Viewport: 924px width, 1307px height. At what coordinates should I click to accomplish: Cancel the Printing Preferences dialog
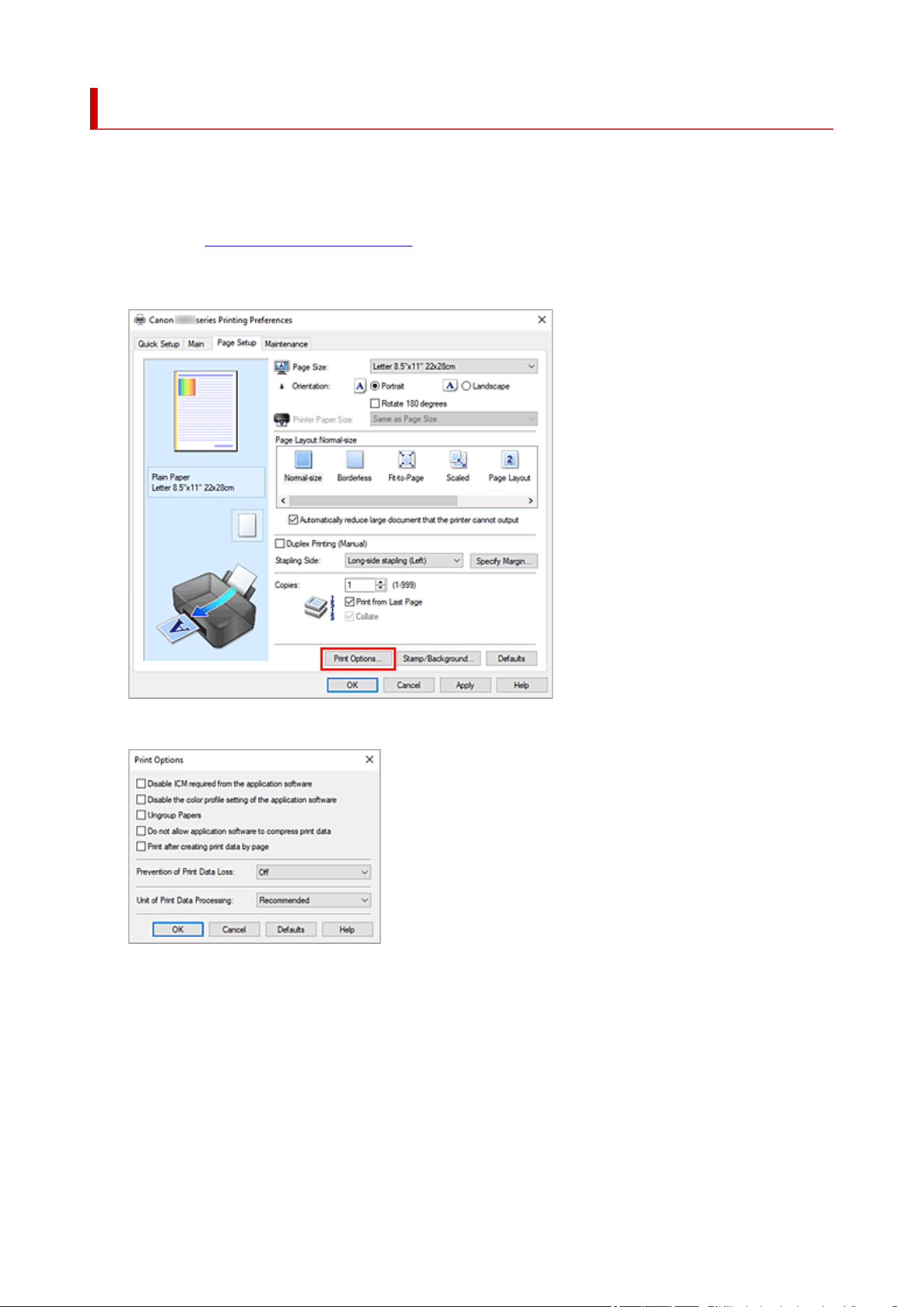409,686
